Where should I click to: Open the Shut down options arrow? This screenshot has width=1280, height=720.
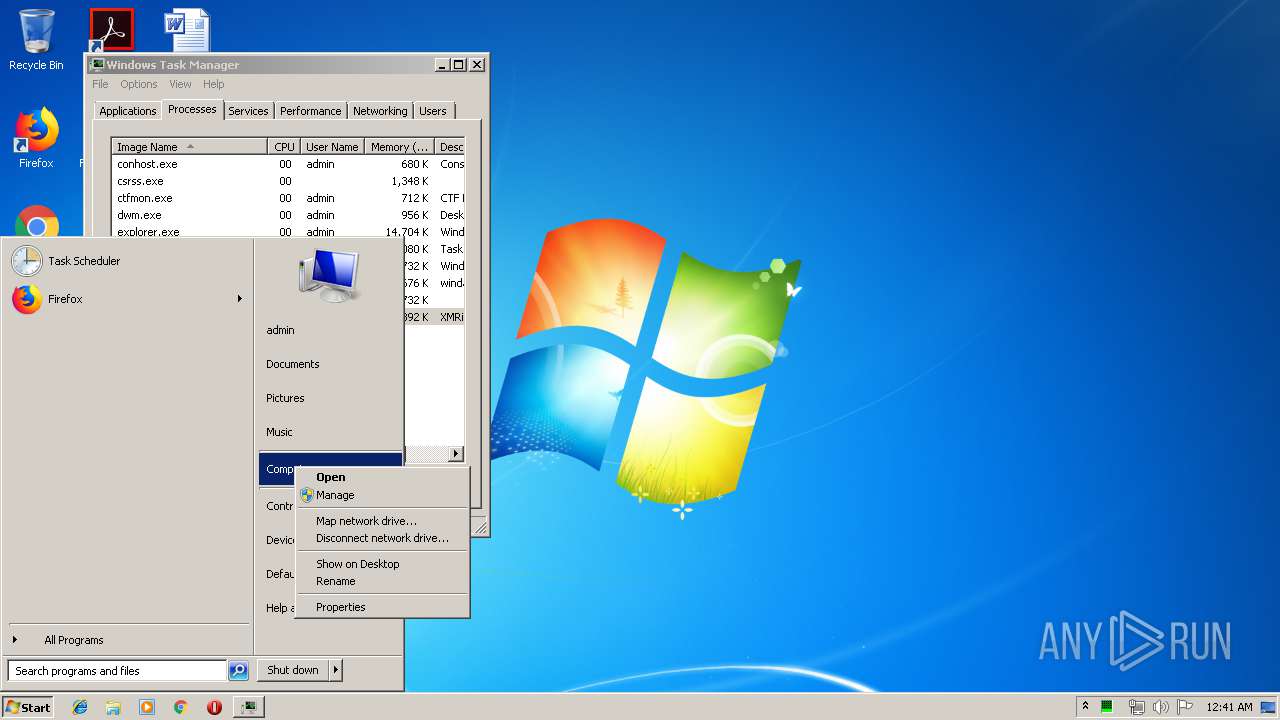336,670
